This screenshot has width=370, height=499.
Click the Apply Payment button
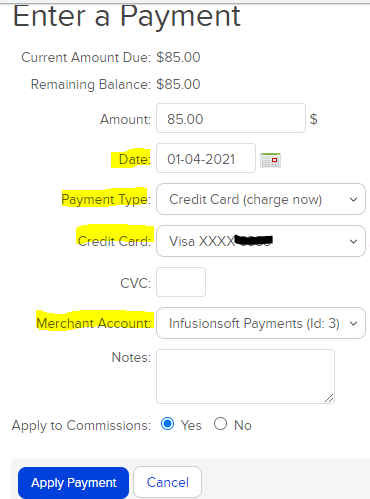73,483
